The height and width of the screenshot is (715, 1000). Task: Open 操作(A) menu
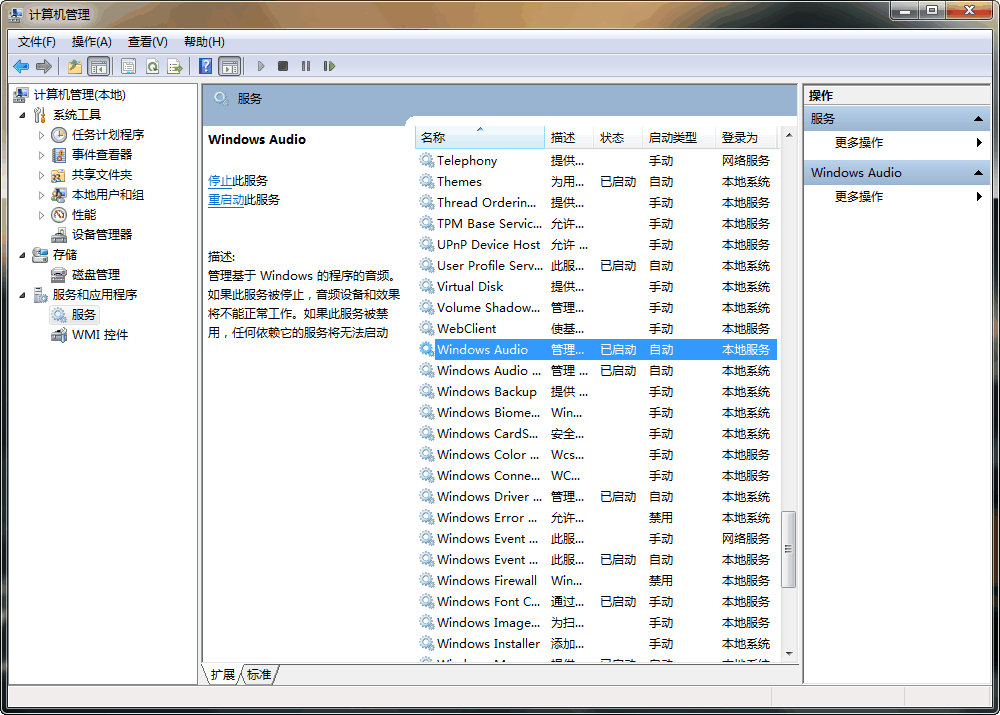pyautogui.click(x=91, y=42)
